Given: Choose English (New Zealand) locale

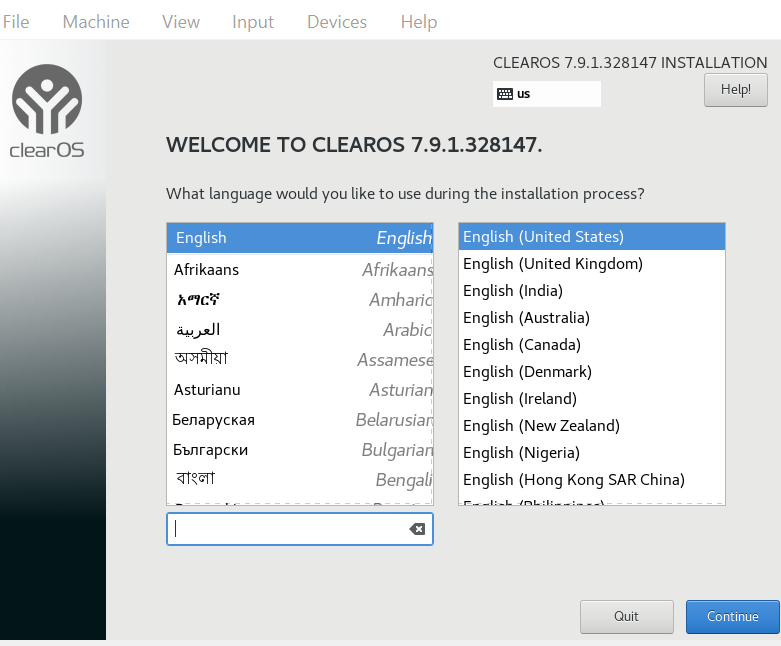Looking at the screenshot, I should point(592,426).
